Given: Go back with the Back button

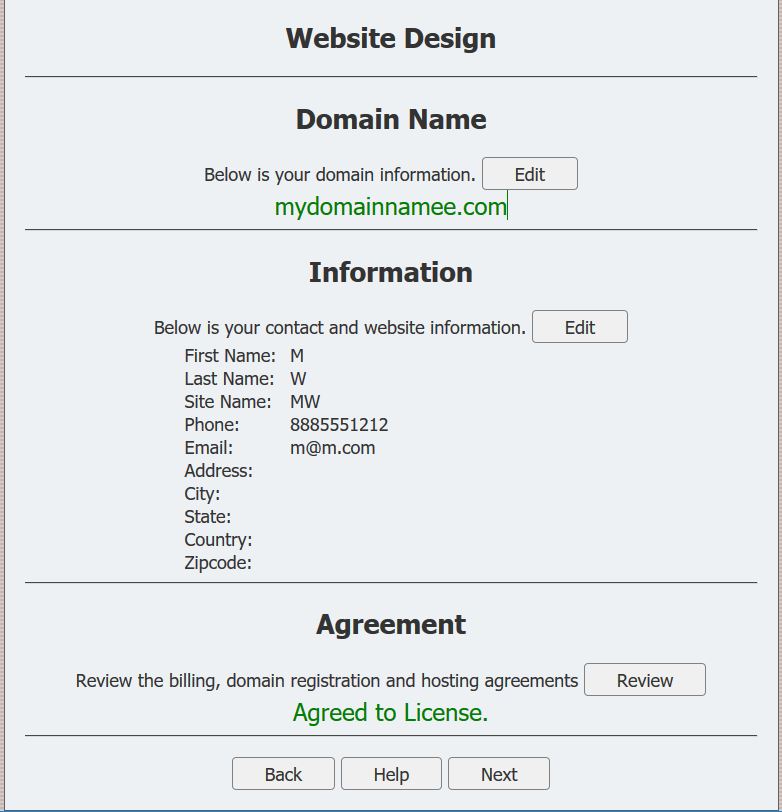Looking at the screenshot, I should coord(283,774).
